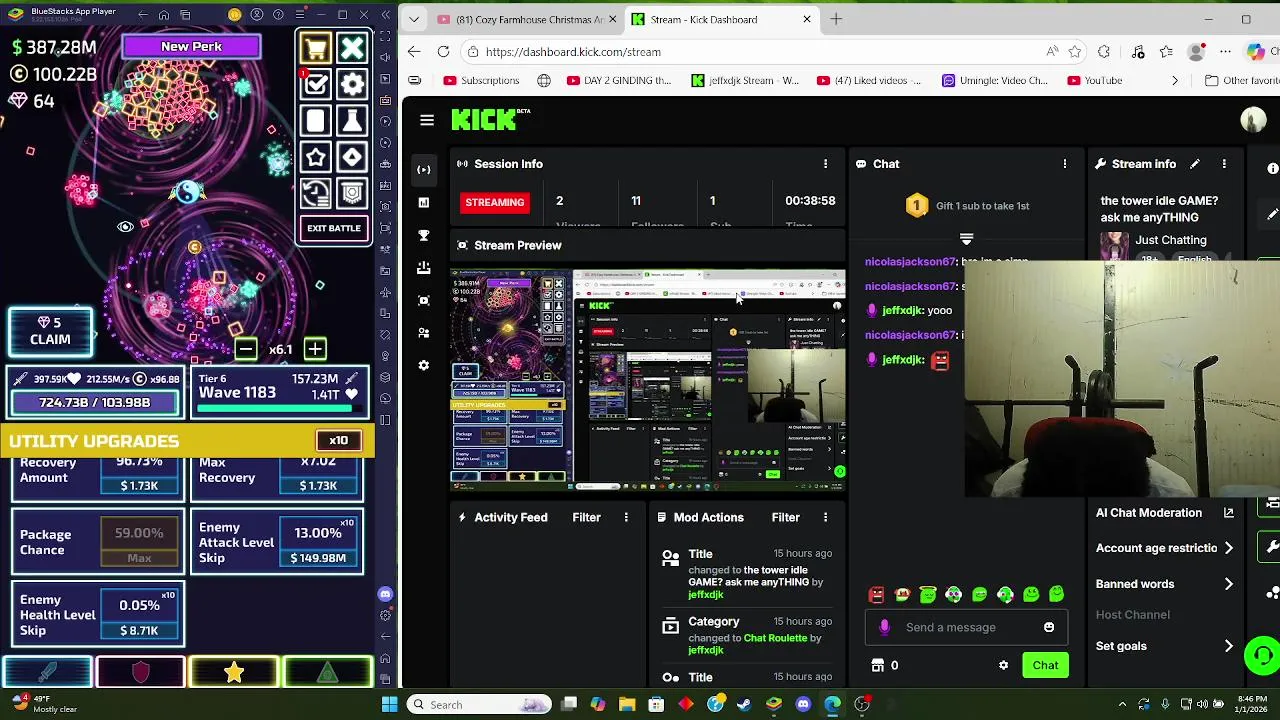Open community user icon in Kick sidebar
This screenshot has width=1280, height=720.
(424, 333)
